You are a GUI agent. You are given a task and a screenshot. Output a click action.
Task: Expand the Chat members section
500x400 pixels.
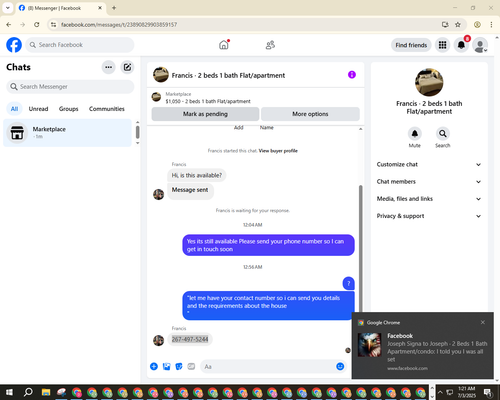coord(429,182)
